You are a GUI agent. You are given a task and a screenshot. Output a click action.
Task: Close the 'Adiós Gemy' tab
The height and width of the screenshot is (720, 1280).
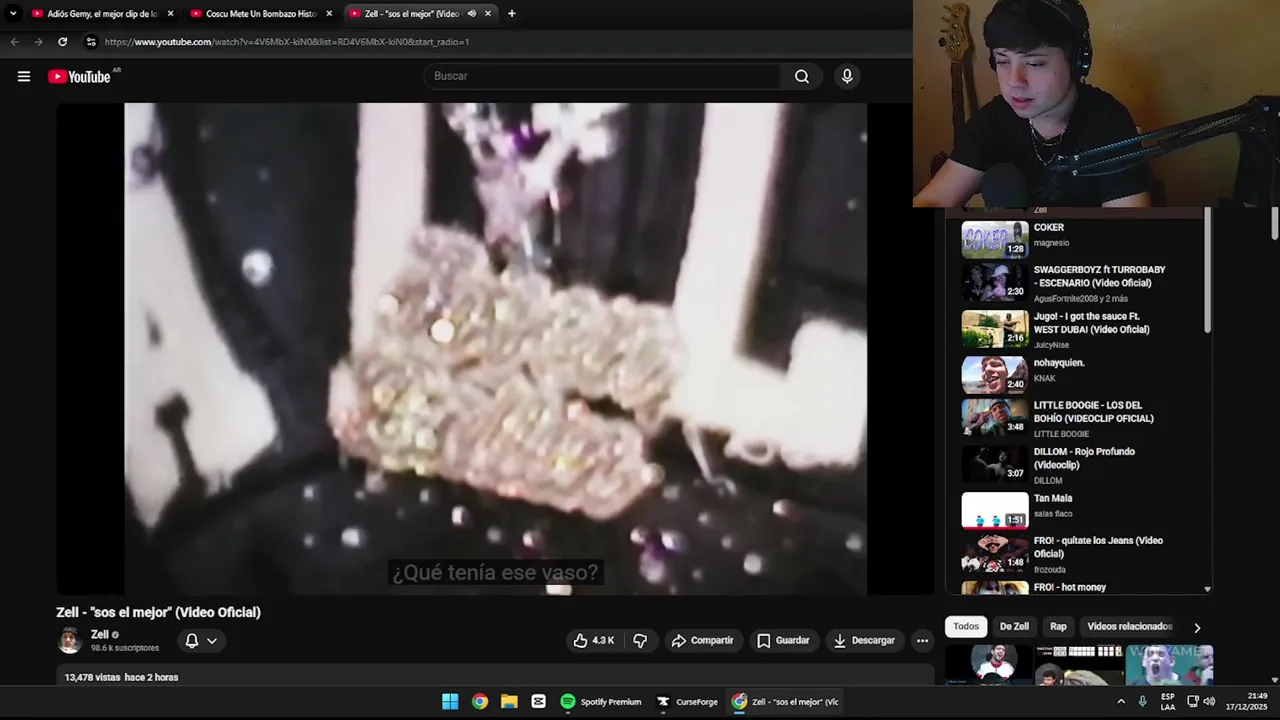(x=170, y=14)
